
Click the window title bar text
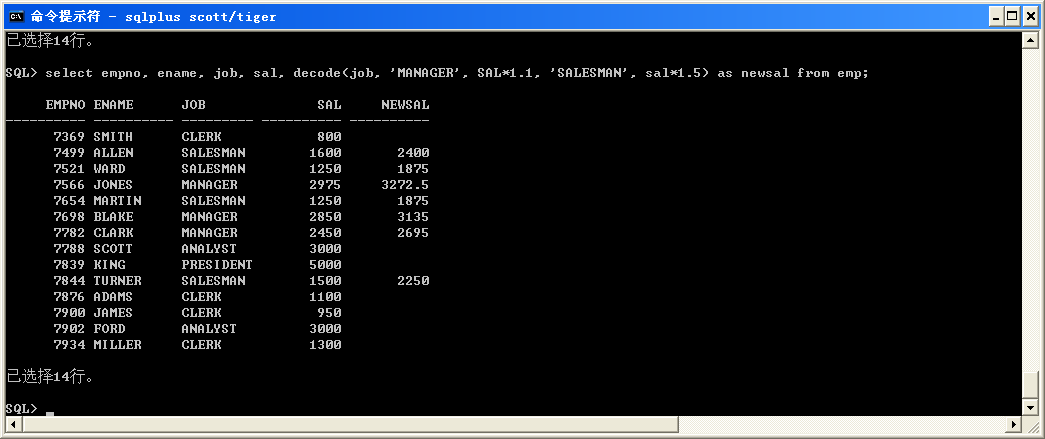[152, 16]
